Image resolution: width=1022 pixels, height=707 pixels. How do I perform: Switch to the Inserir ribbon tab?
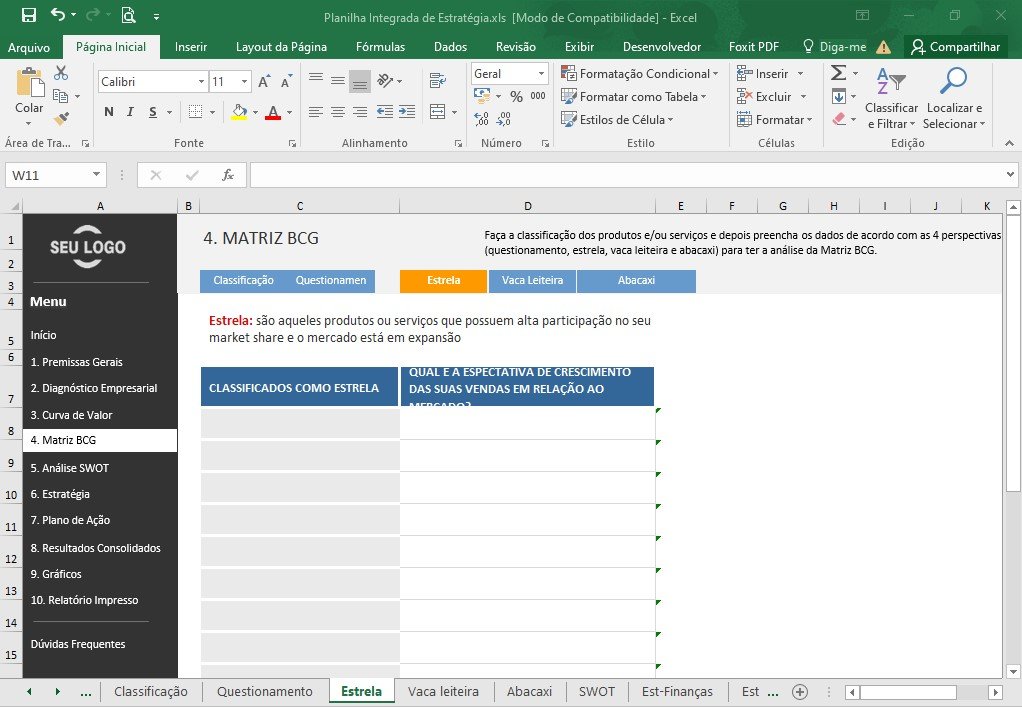(191, 47)
